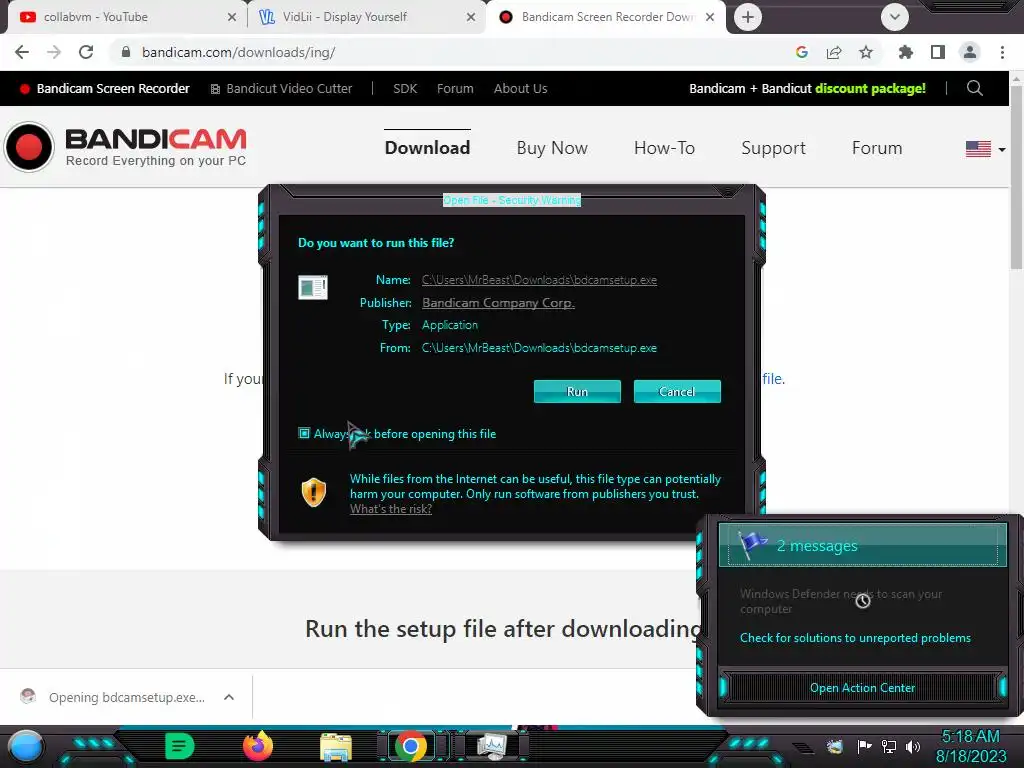1024x768 pixels.
Task: Select the Bandicam Screen Recorder Download tab
Action: (606, 17)
